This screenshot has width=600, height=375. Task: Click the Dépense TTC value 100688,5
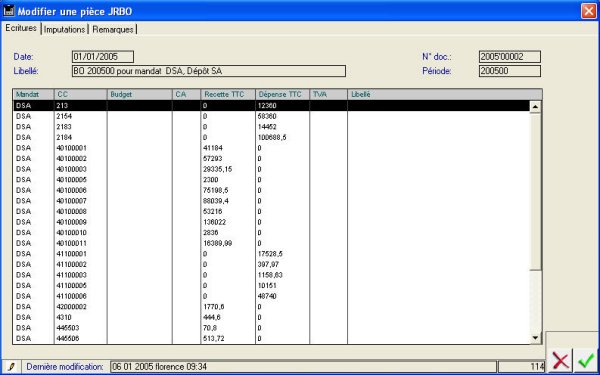(x=272, y=137)
